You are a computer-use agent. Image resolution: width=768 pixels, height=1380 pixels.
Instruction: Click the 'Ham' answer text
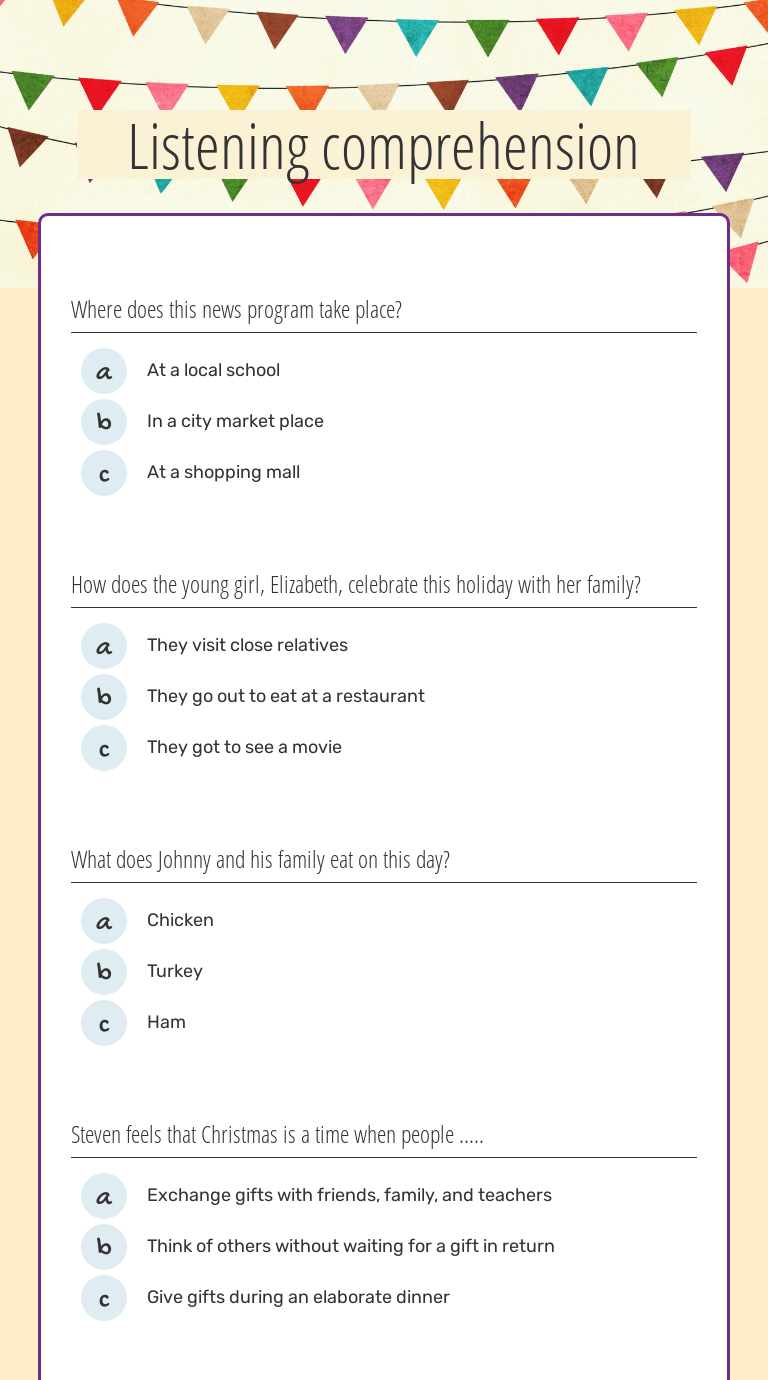[x=166, y=1022]
